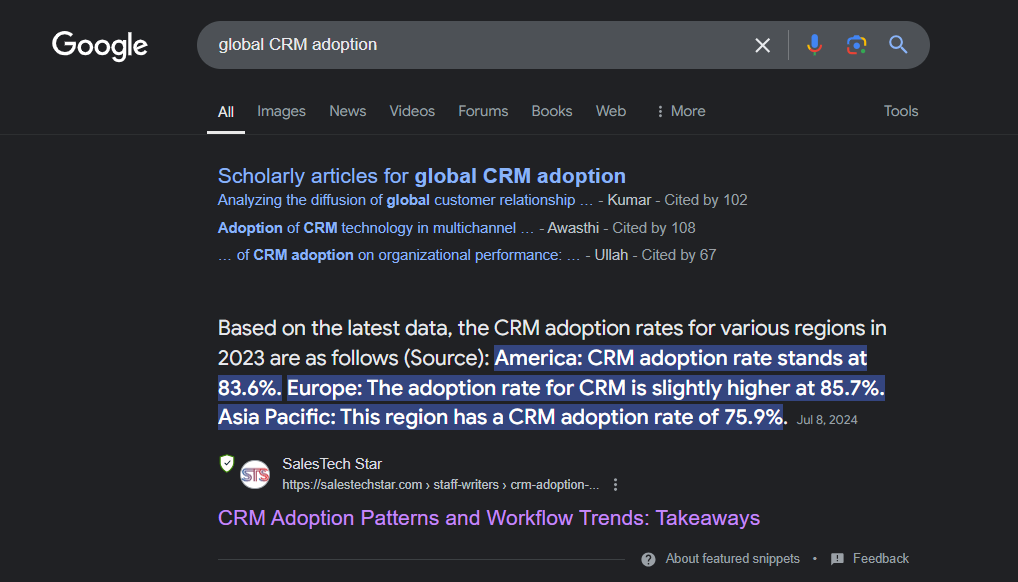1018x582 pixels.
Task: Click the Feedback flag icon
Action: coord(838,559)
